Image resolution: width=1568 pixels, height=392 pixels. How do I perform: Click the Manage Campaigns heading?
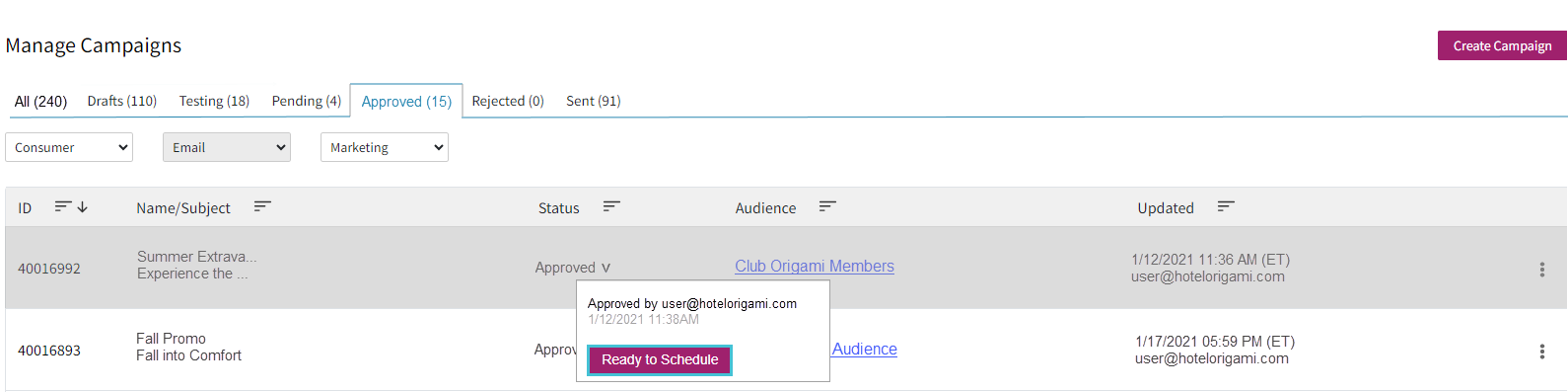(x=94, y=45)
